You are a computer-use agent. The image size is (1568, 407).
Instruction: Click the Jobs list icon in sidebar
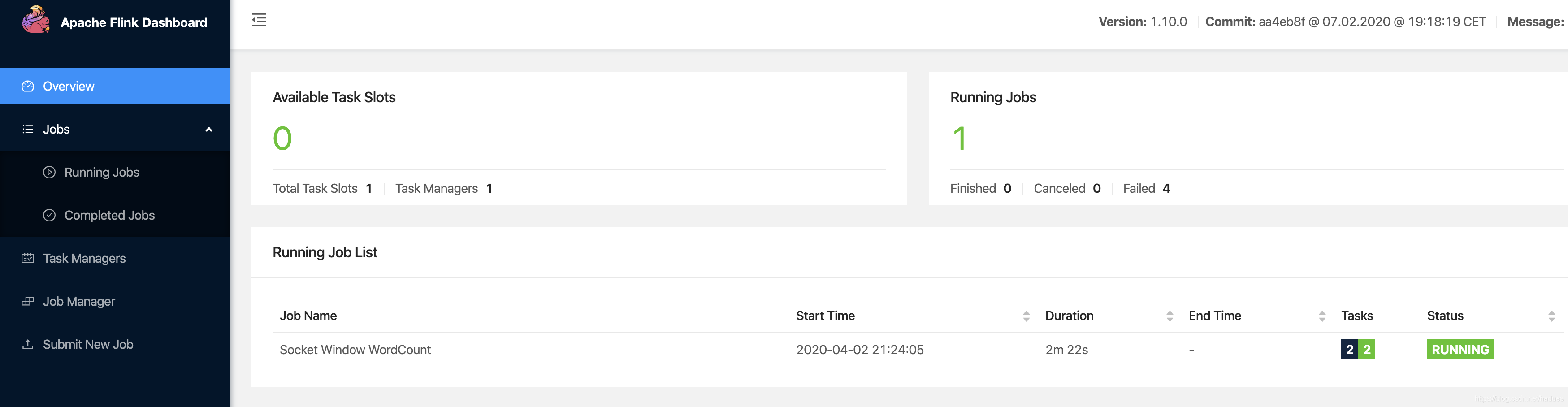28,129
